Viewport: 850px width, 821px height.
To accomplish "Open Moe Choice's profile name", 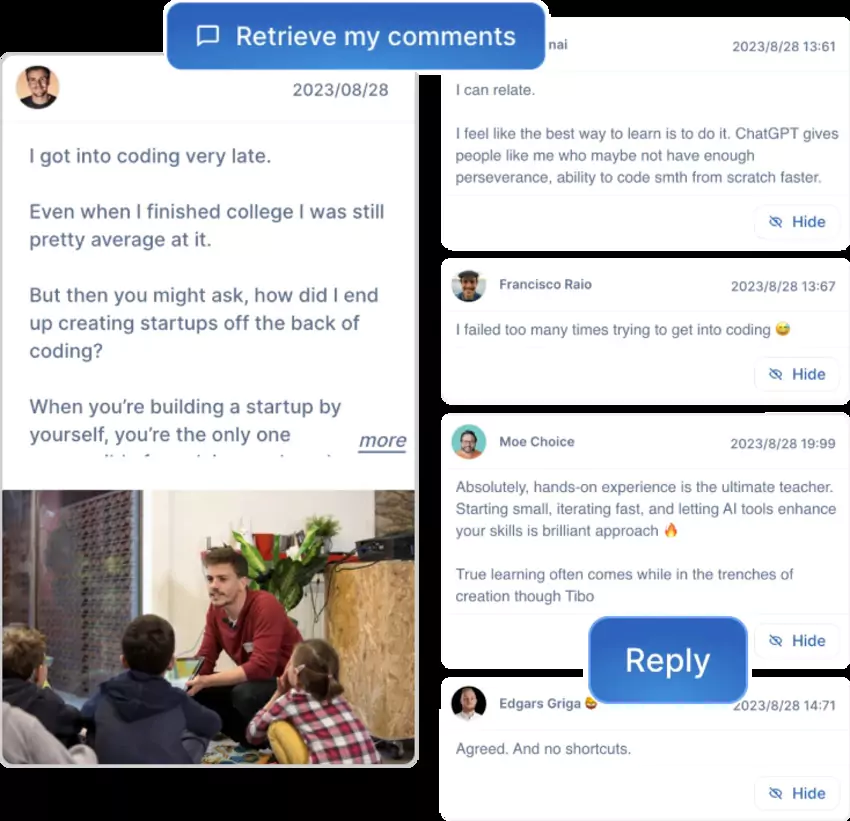I will click(x=537, y=442).
